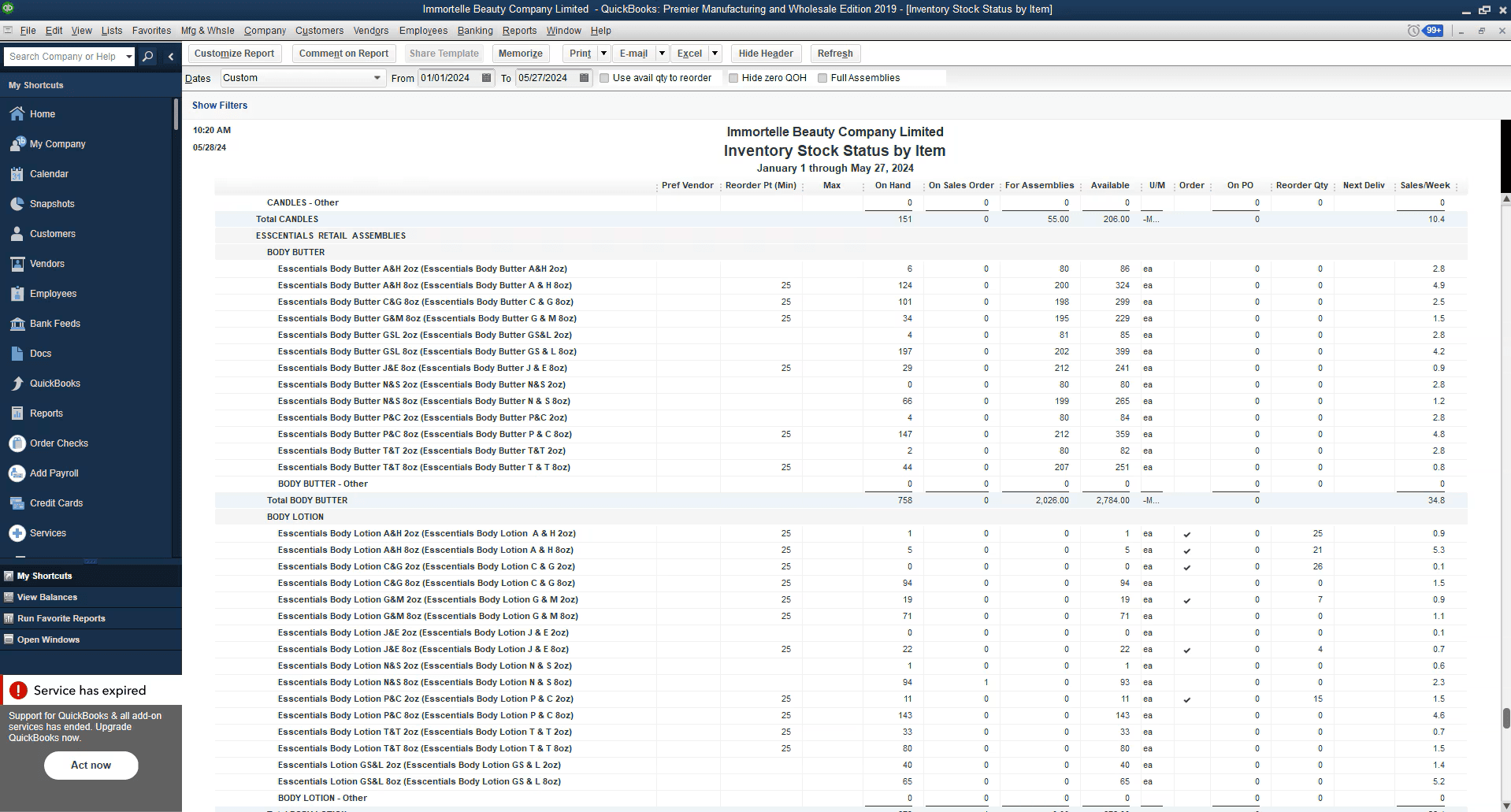Image resolution: width=1511 pixels, height=812 pixels.
Task: Enable Full Assemblies checkbox
Action: coord(822,78)
